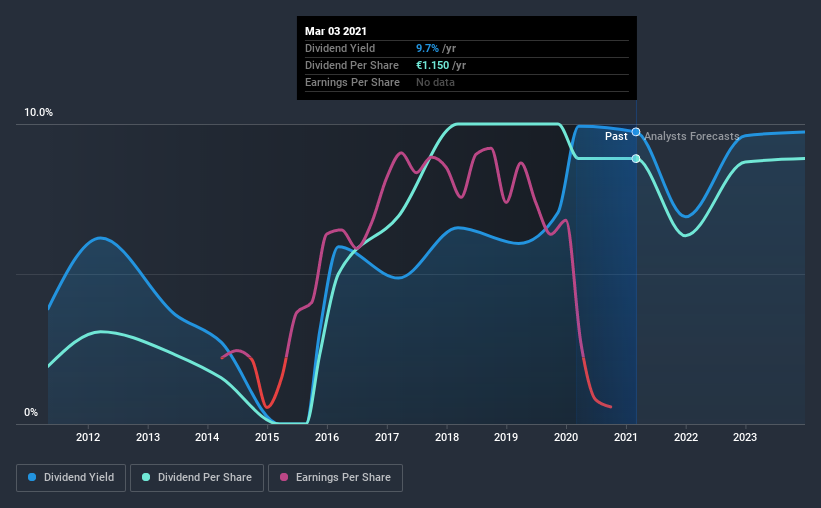The image size is (821, 508).
Task: Click the 10.0% y-axis label
Action: pos(39,113)
